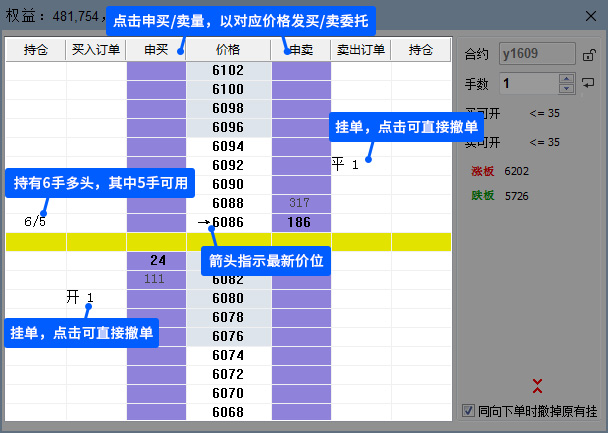Click the bid quantity 24 cell

(156, 260)
